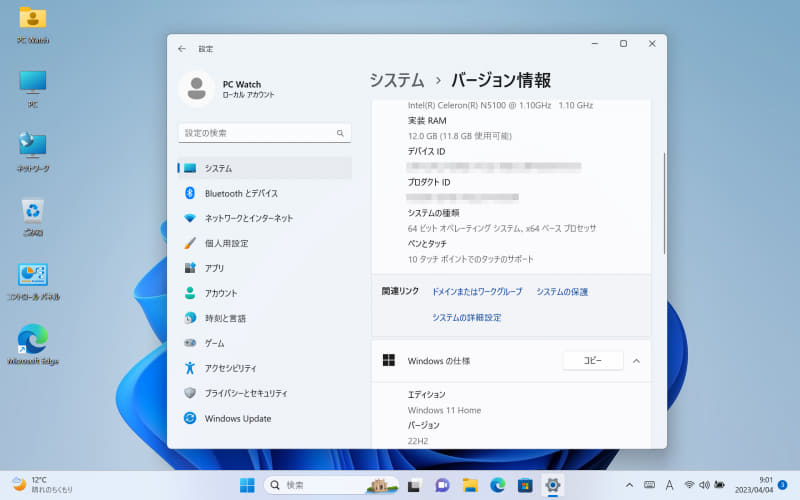Open the Chat app on taskbar
This screenshot has height=500, width=800.
click(x=442, y=485)
